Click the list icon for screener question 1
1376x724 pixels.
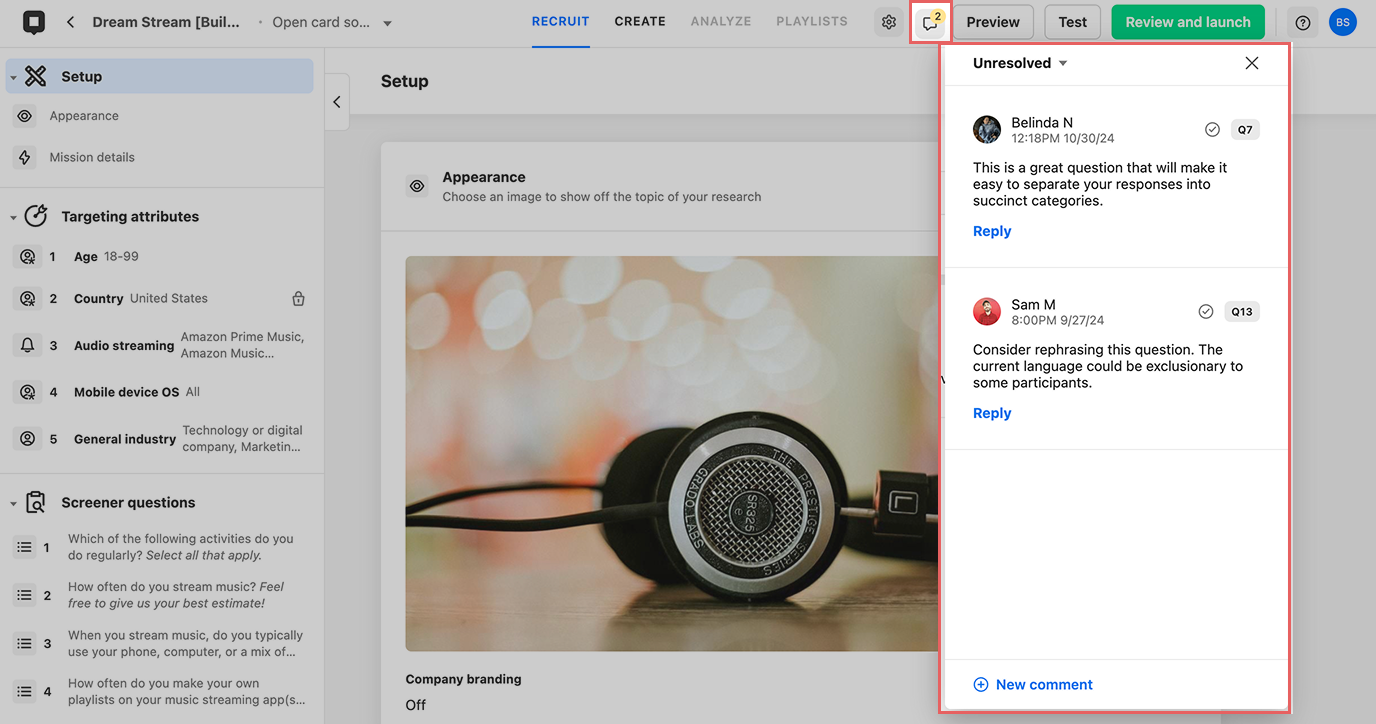[x=25, y=547]
